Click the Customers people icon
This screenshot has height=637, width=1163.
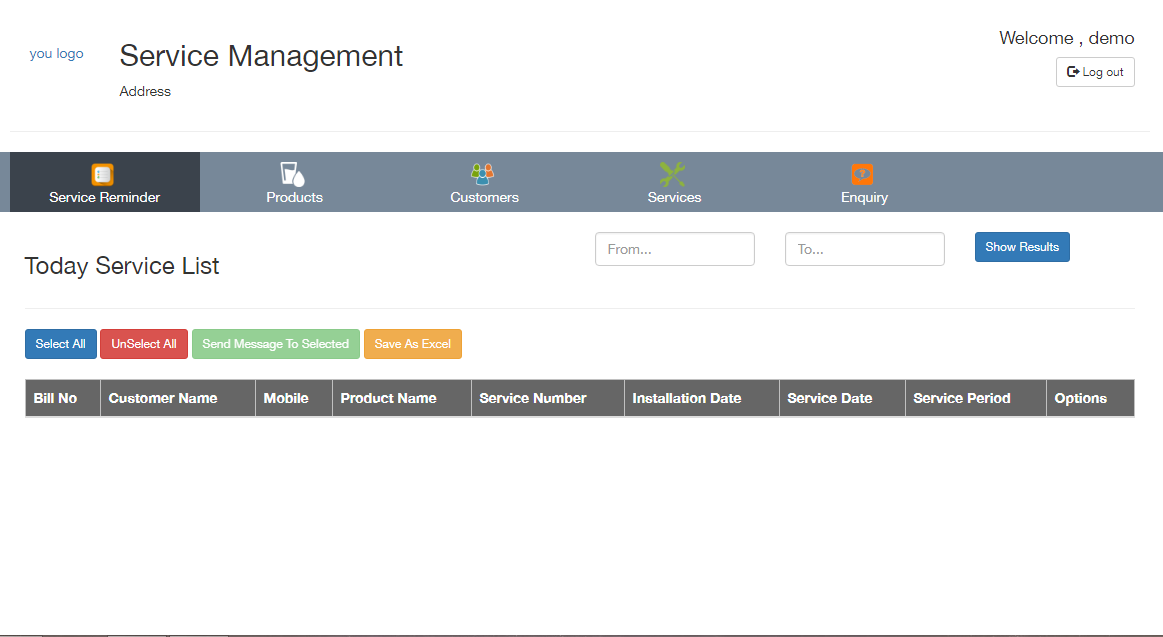483,174
